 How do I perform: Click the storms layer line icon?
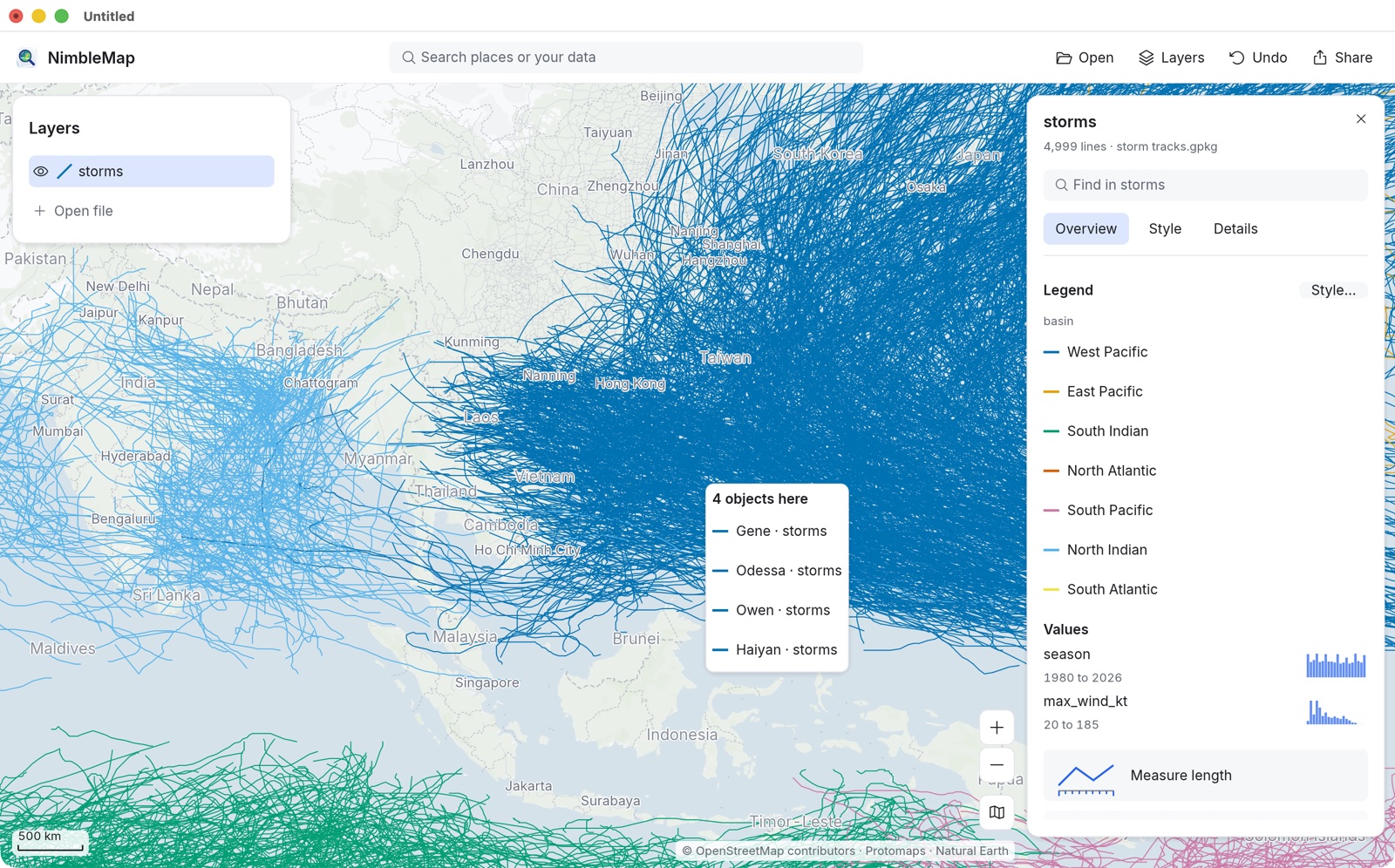(x=65, y=172)
